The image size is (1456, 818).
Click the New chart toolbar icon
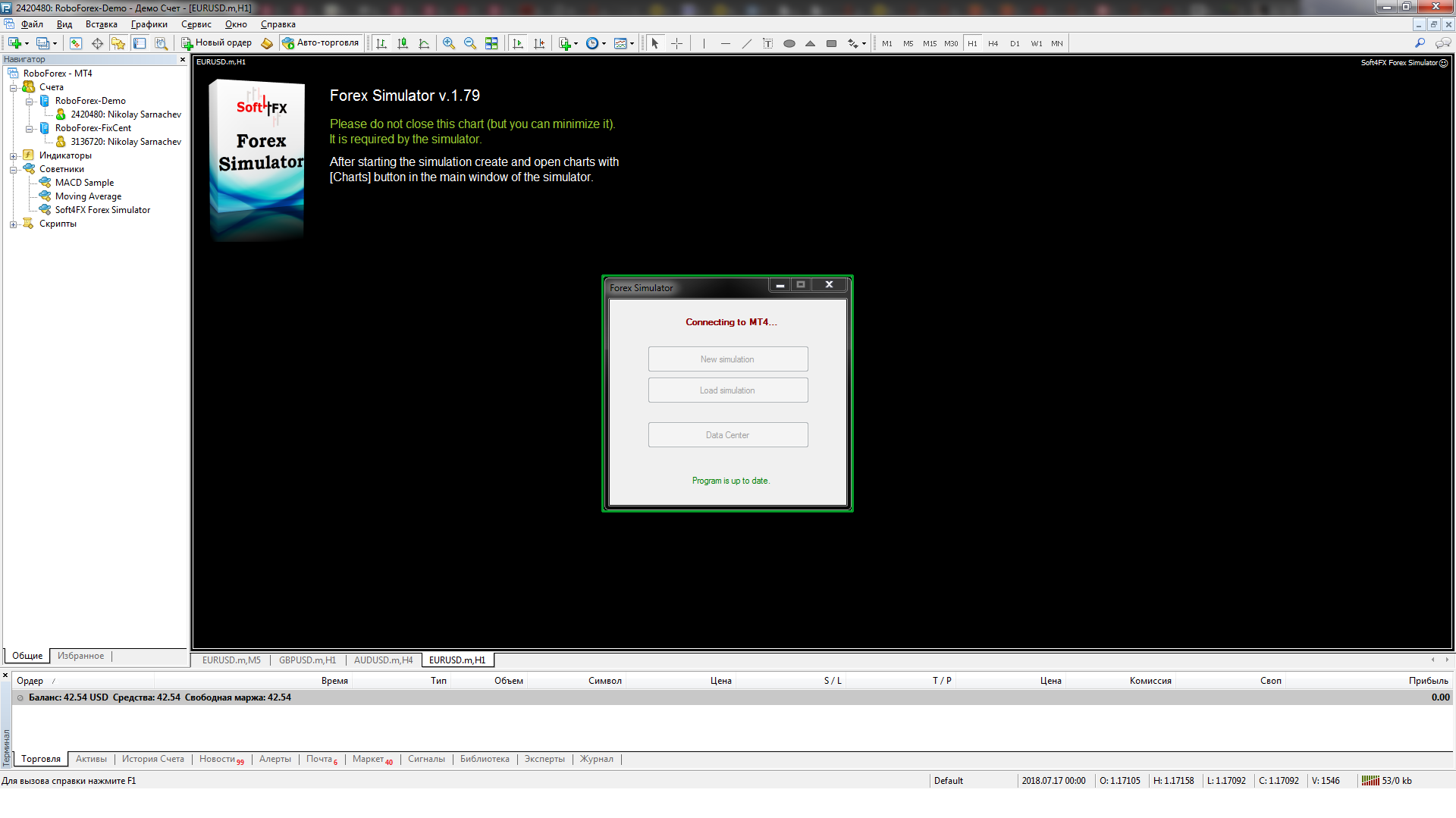click(x=14, y=43)
